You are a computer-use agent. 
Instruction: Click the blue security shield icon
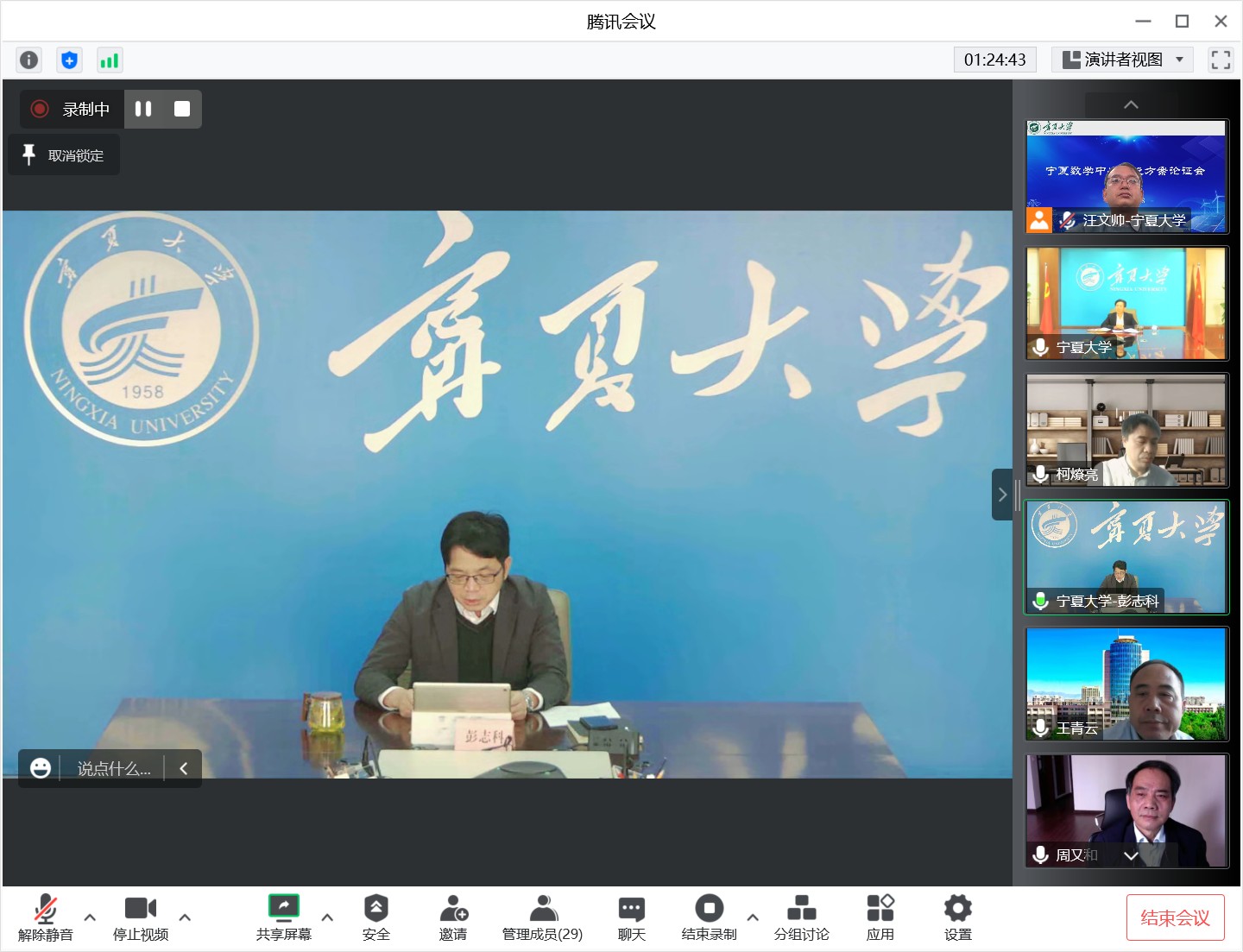[69, 60]
